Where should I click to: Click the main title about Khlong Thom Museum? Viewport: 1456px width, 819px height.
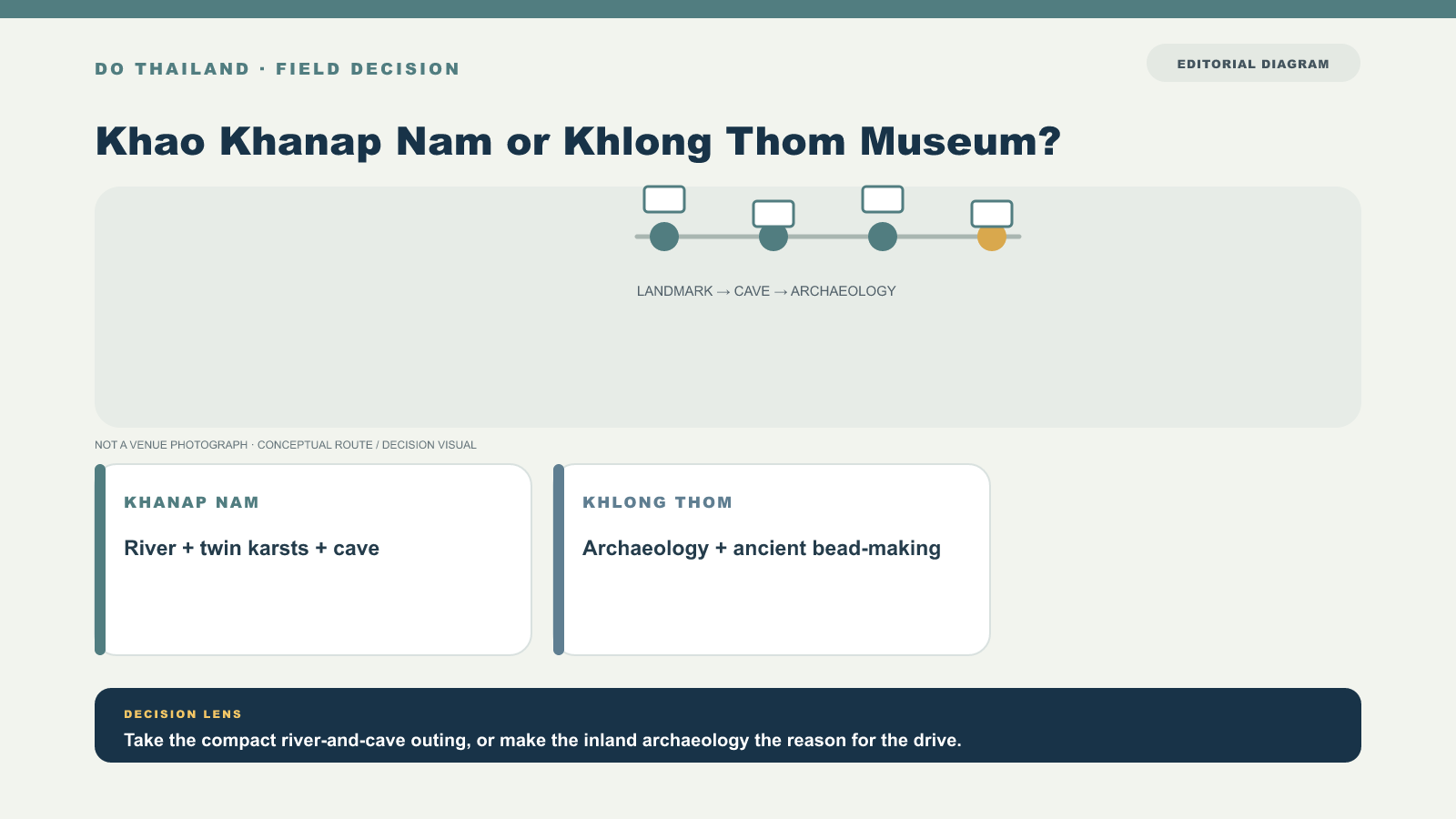click(x=579, y=142)
